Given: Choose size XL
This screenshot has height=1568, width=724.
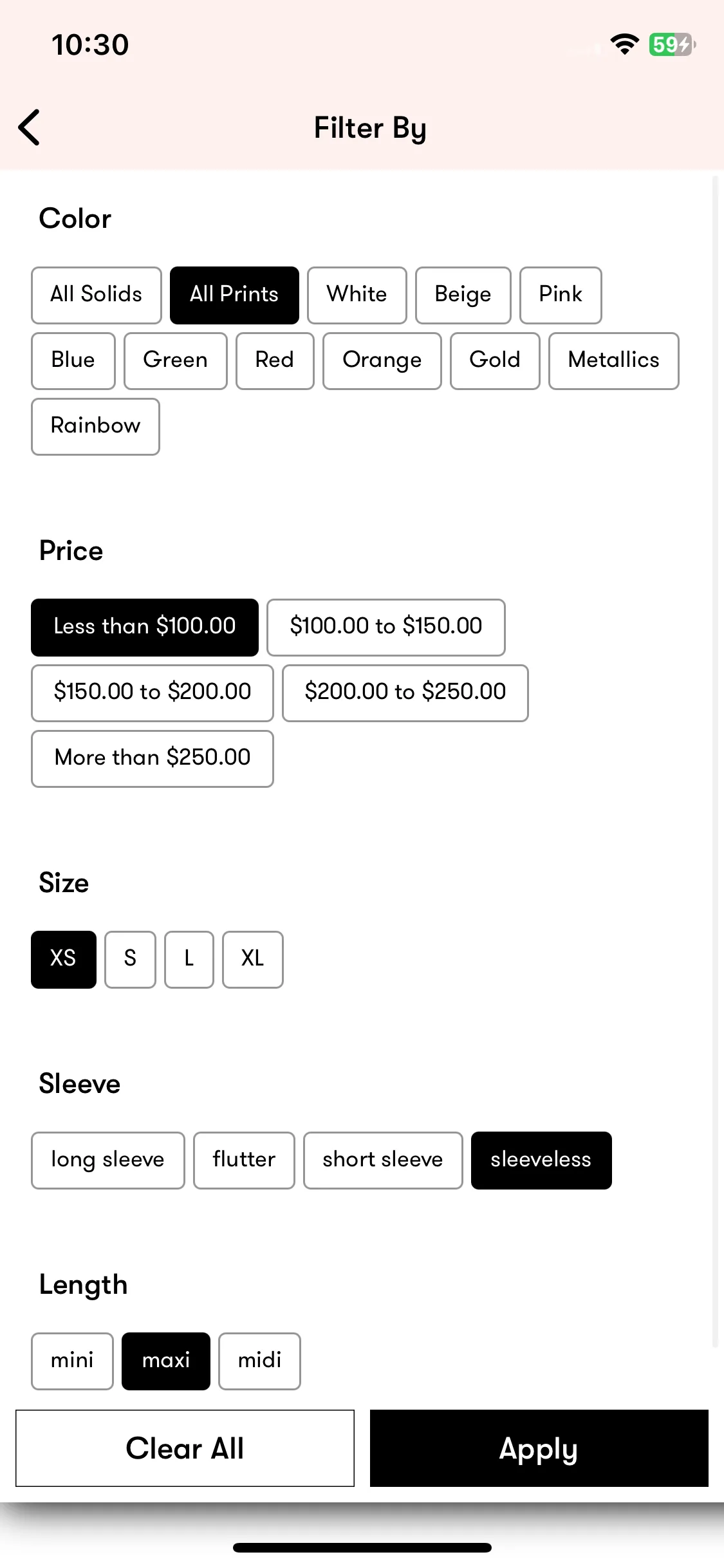Looking at the screenshot, I should pos(253,959).
